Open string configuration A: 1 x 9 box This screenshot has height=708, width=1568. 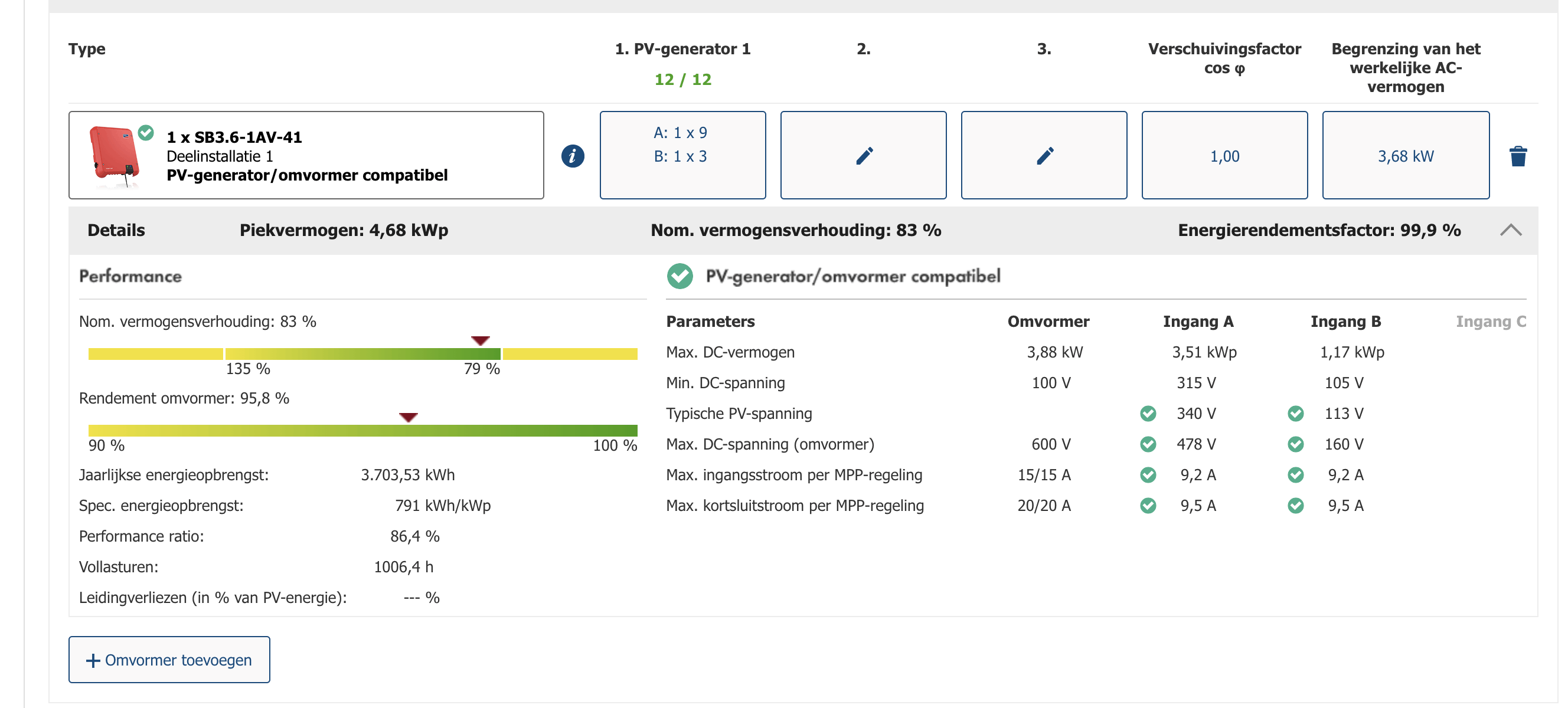tap(682, 155)
